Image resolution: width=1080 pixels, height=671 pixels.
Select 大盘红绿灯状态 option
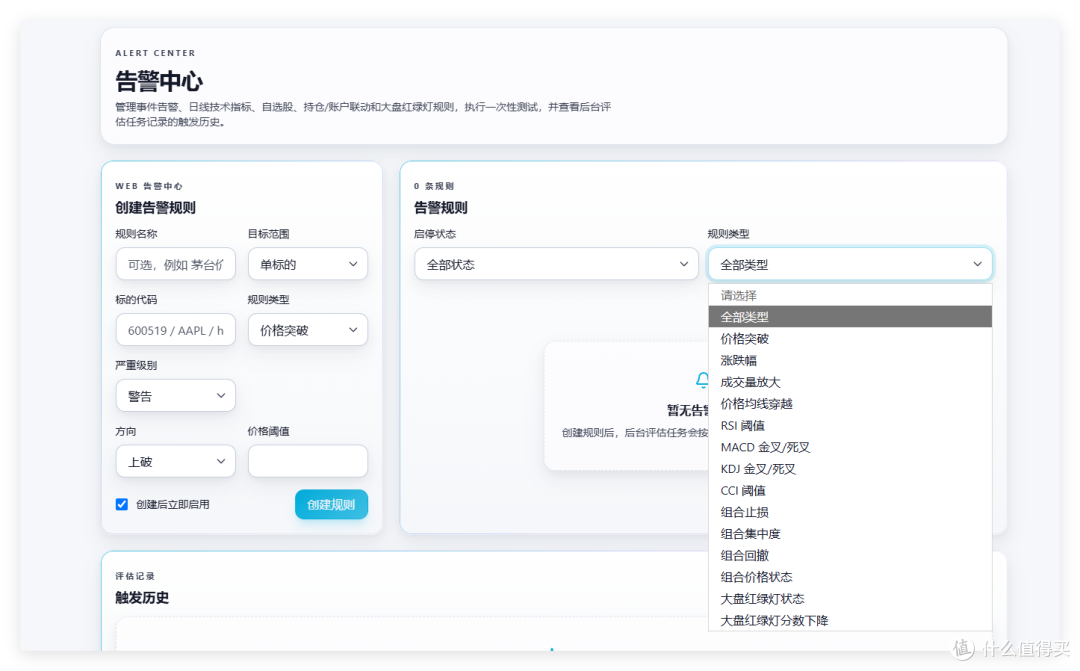pyautogui.click(x=850, y=599)
